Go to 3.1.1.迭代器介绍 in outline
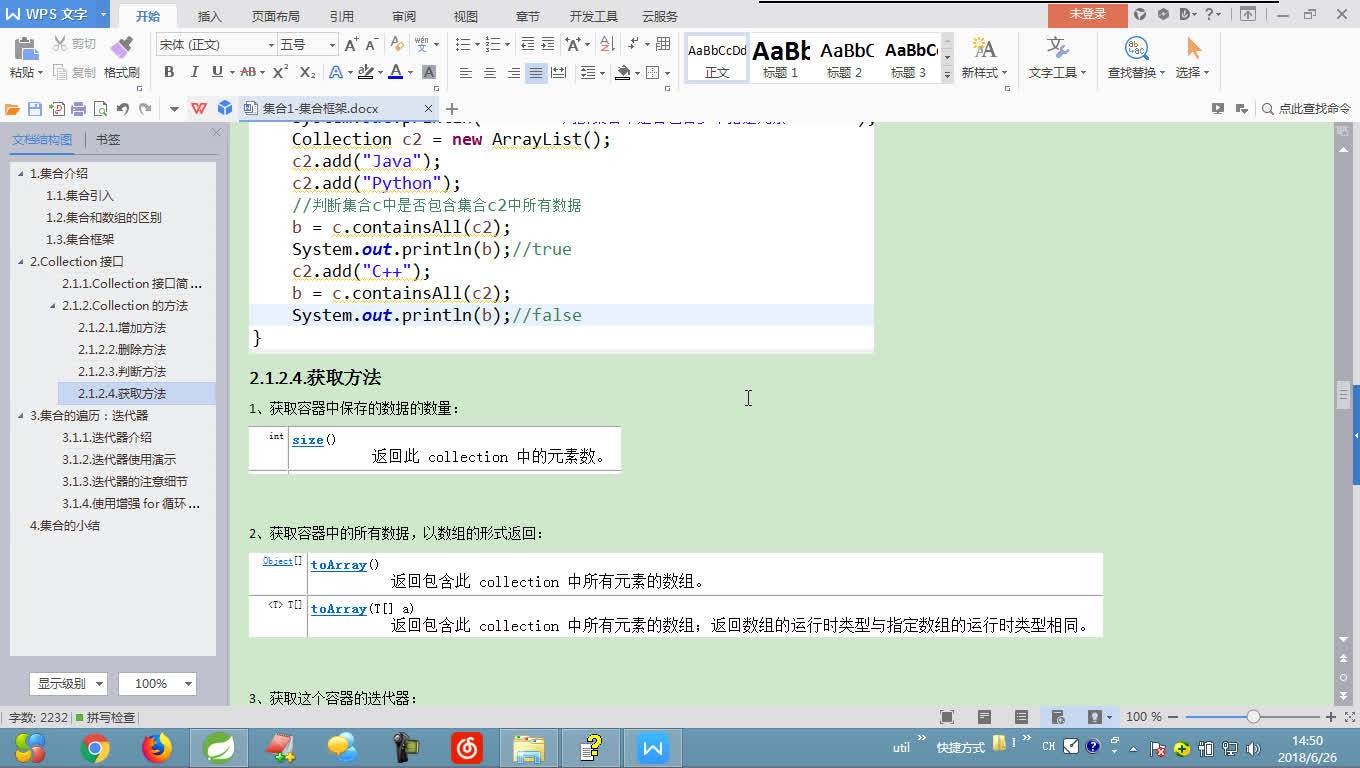Screen dimensions: 1360x768 pyautogui.click(x=107, y=438)
